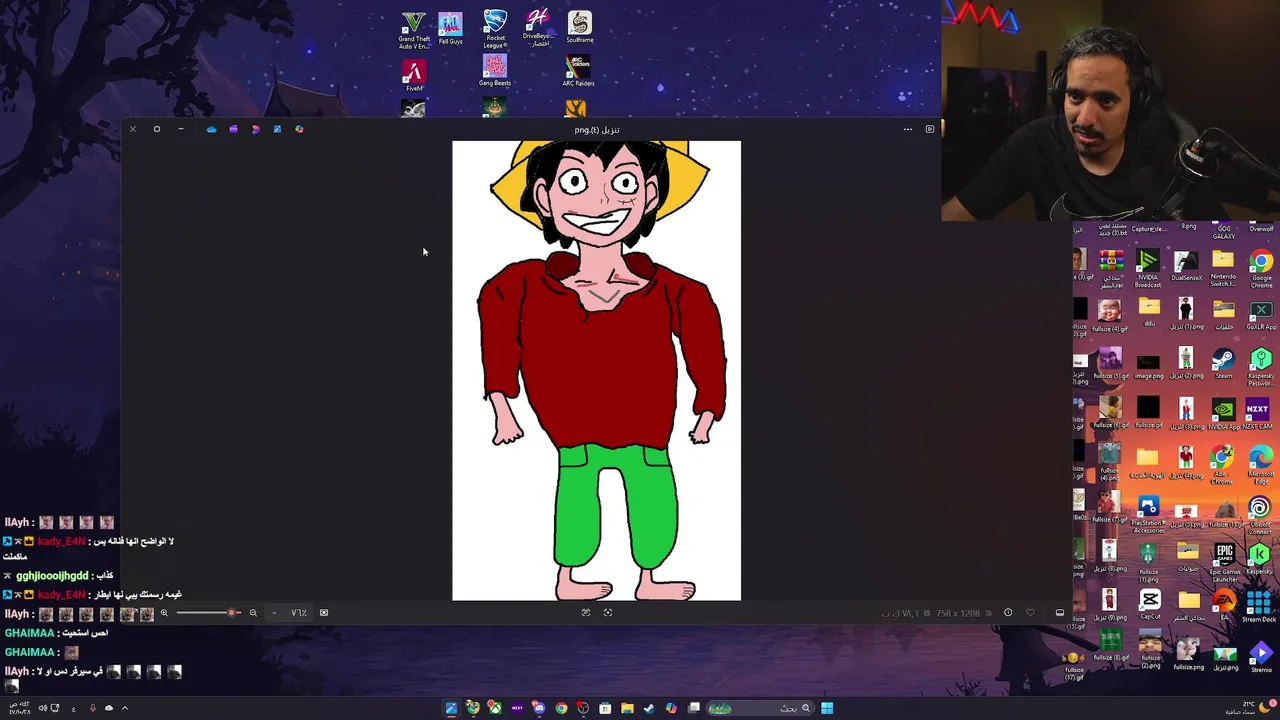Open Soulframe desktop shortcut
Image resolution: width=1280 pixels, height=720 pixels.
point(580,27)
